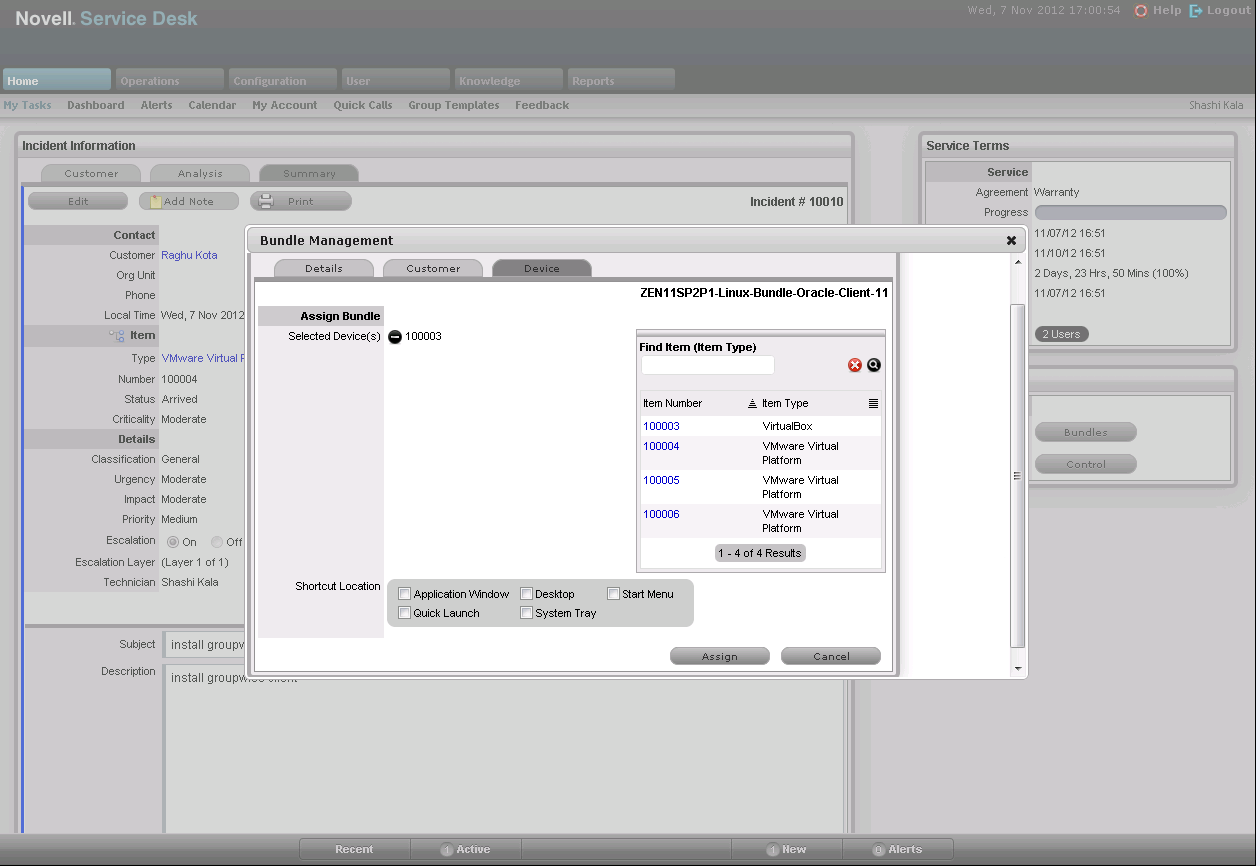Switch to the Customer tab in Bundle Management
The width and height of the screenshot is (1260, 866).
pos(433,269)
